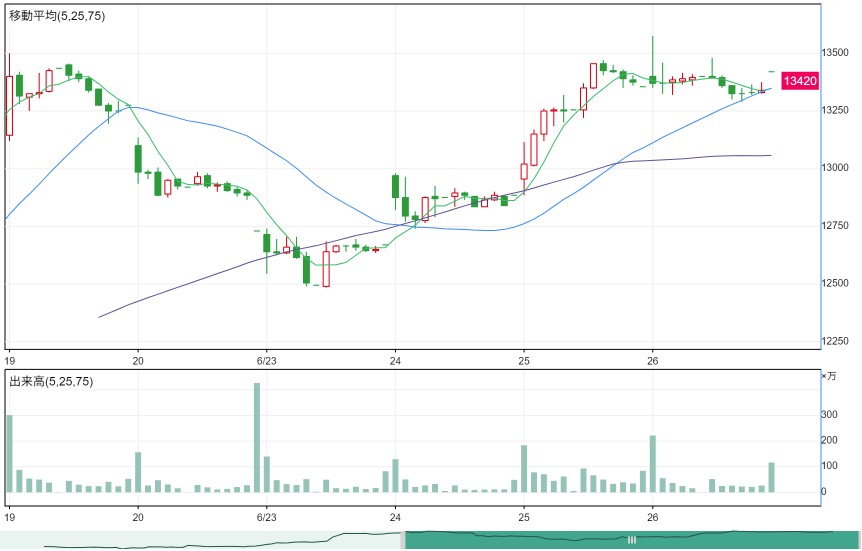The width and height of the screenshot is (862, 551).
Task: Click the left edge handle of range selector
Action: coord(403,540)
